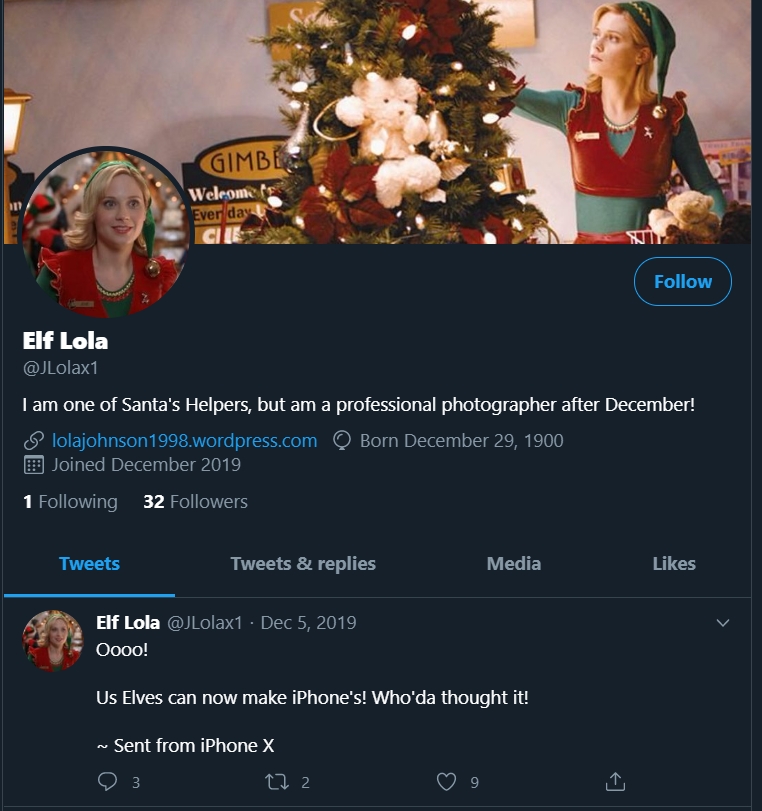Select the Likes tab
The width and height of the screenshot is (762, 811).
(x=674, y=564)
